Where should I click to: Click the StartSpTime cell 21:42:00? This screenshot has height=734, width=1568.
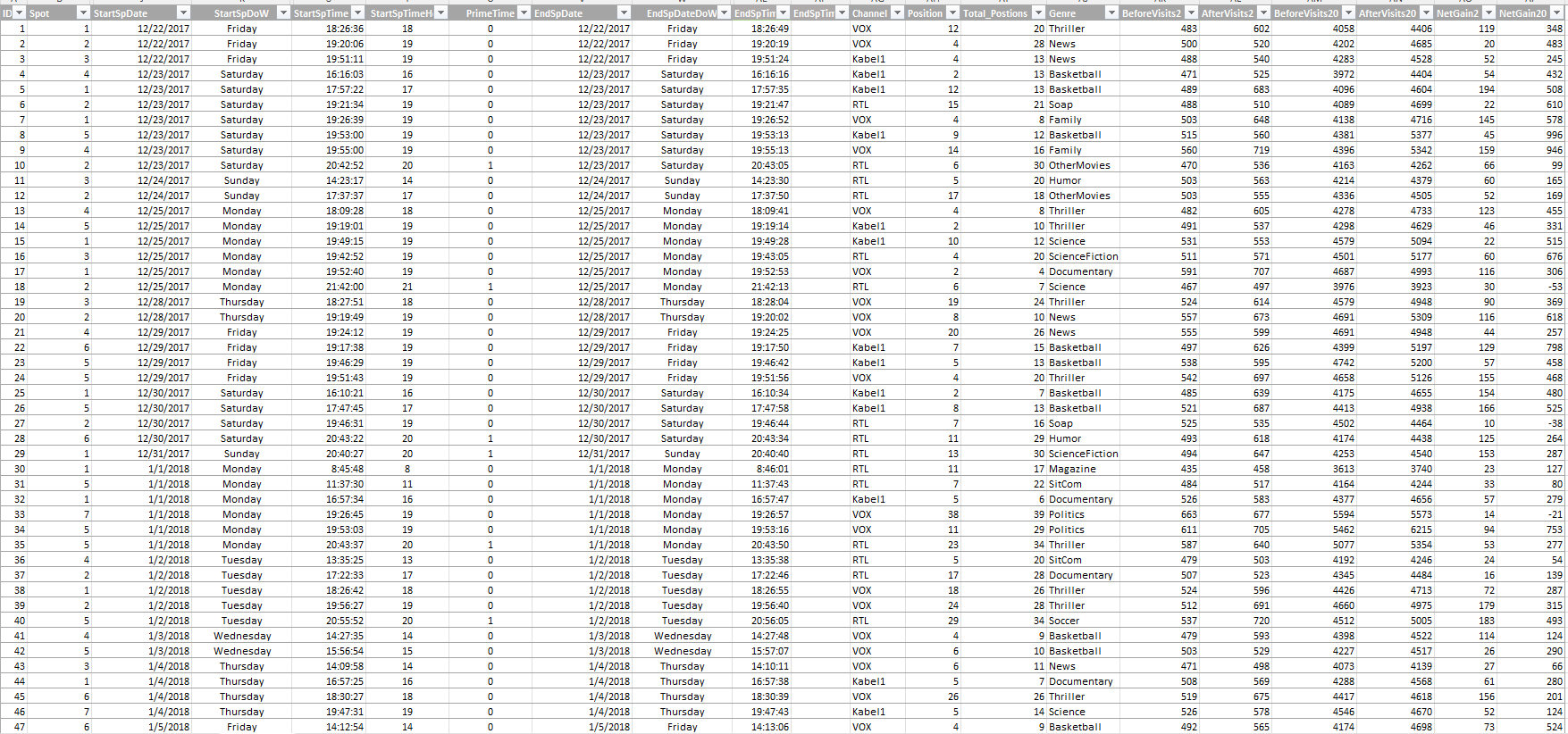[x=328, y=287]
